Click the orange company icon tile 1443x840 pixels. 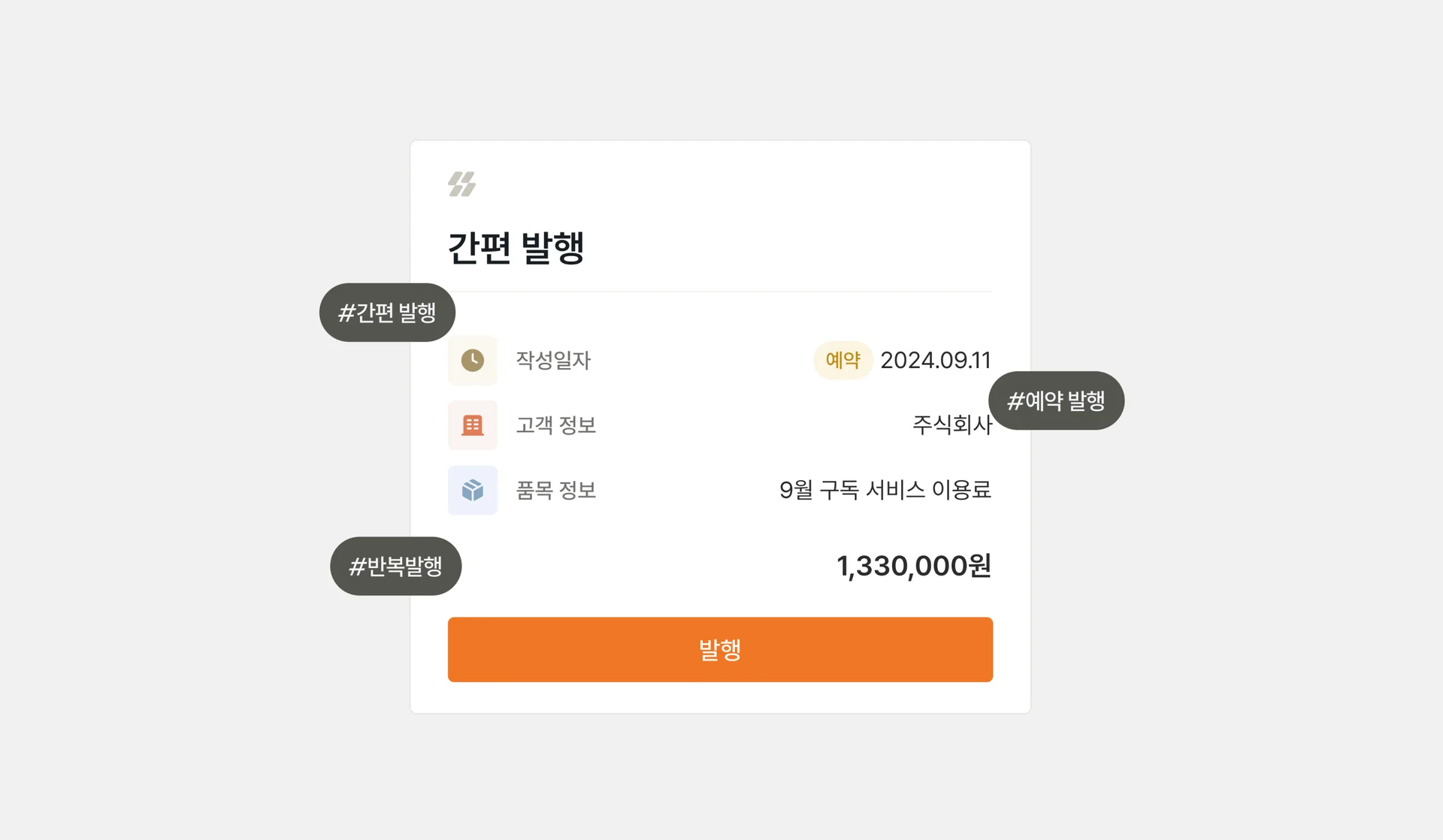[x=472, y=425]
